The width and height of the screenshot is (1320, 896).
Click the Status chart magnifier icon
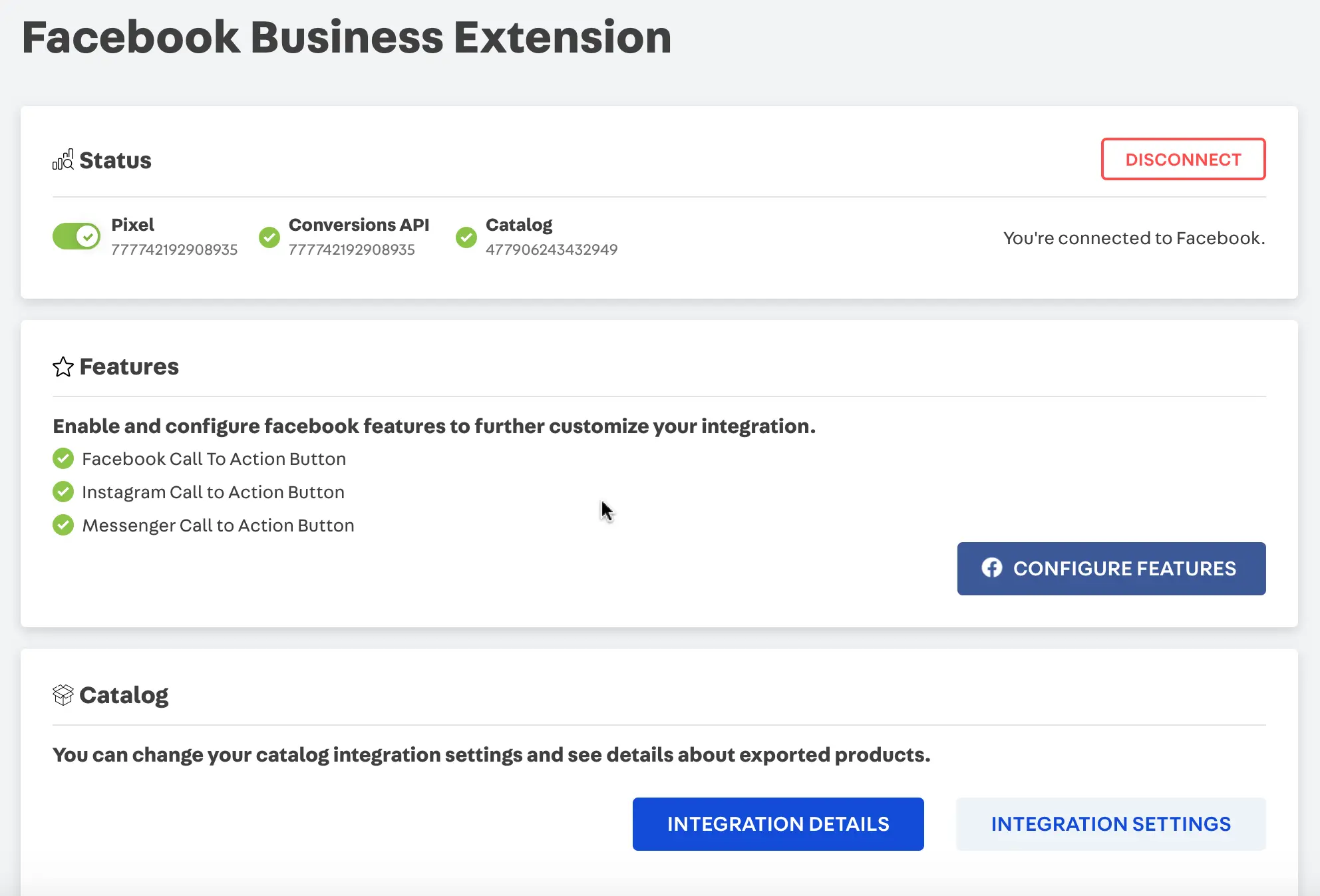pyautogui.click(x=63, y=160)
